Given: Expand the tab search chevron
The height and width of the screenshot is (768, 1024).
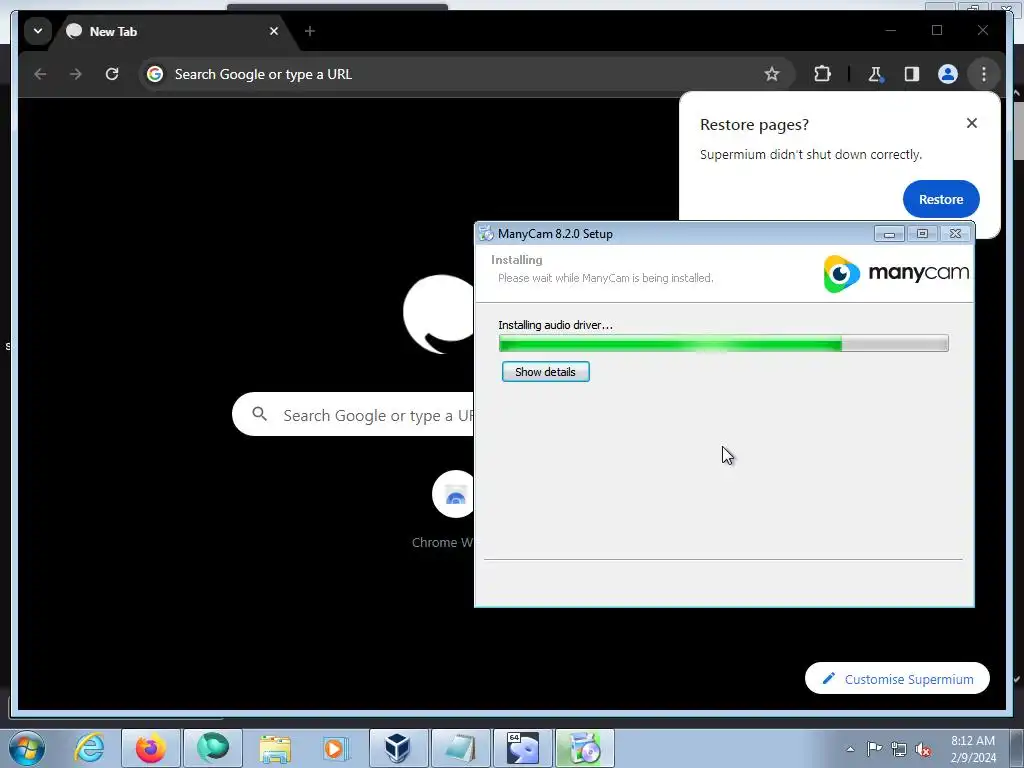Looking at the screenshot, I should pos(38,31).
